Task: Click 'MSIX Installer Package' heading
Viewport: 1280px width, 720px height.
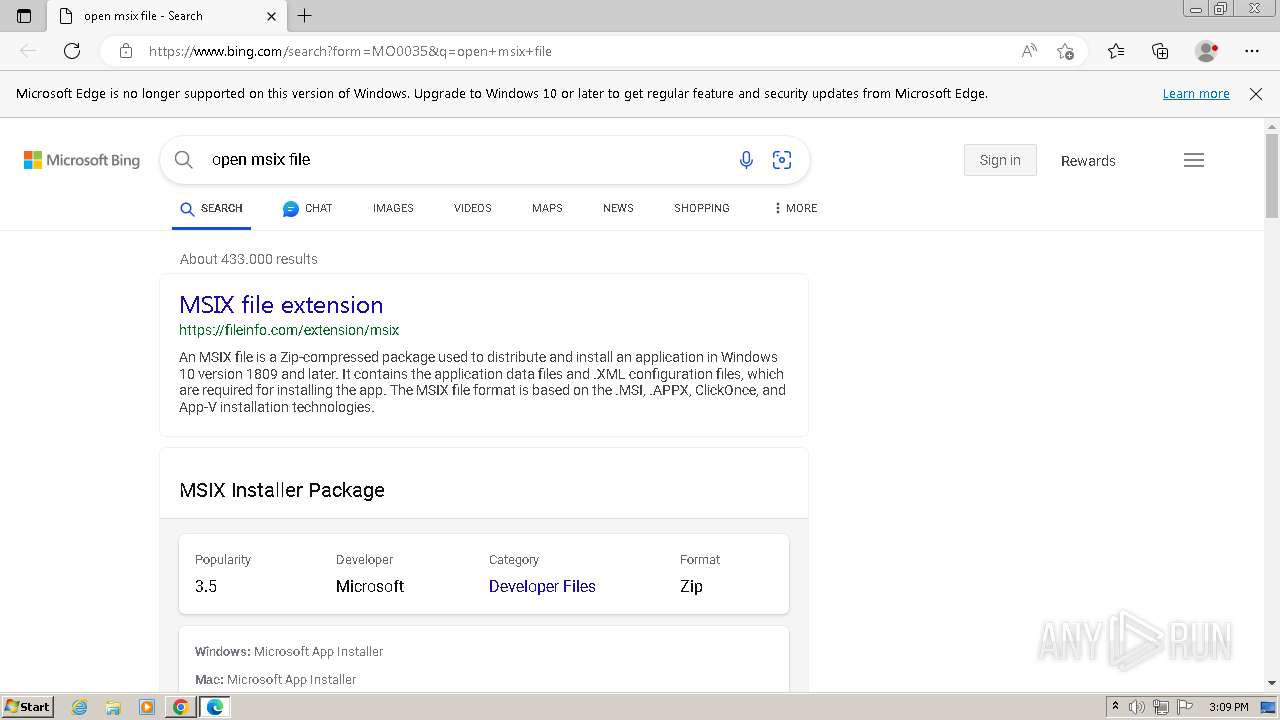Action: [282, 490]
